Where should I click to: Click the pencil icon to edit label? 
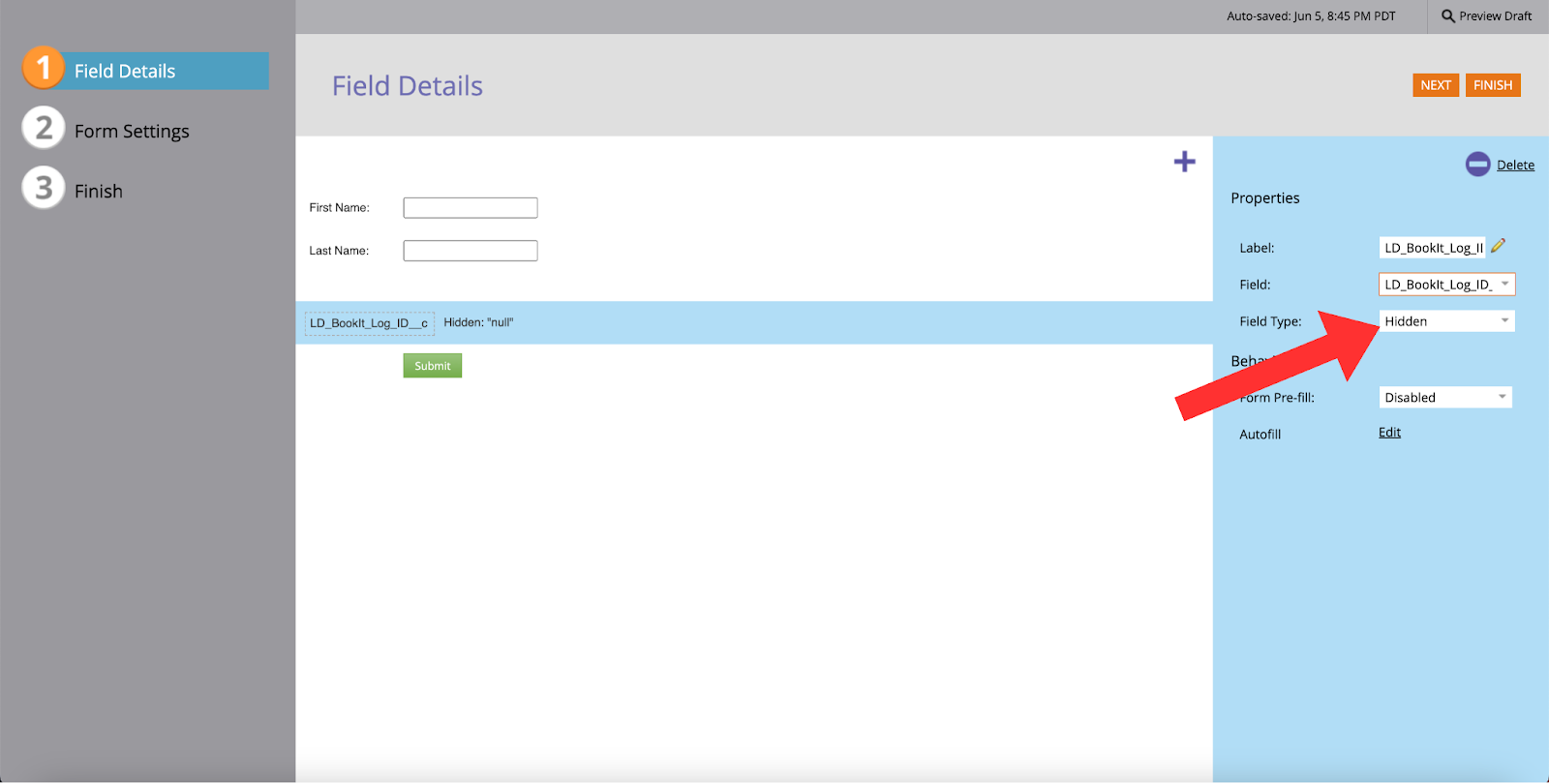click(x=1499, y=246)
